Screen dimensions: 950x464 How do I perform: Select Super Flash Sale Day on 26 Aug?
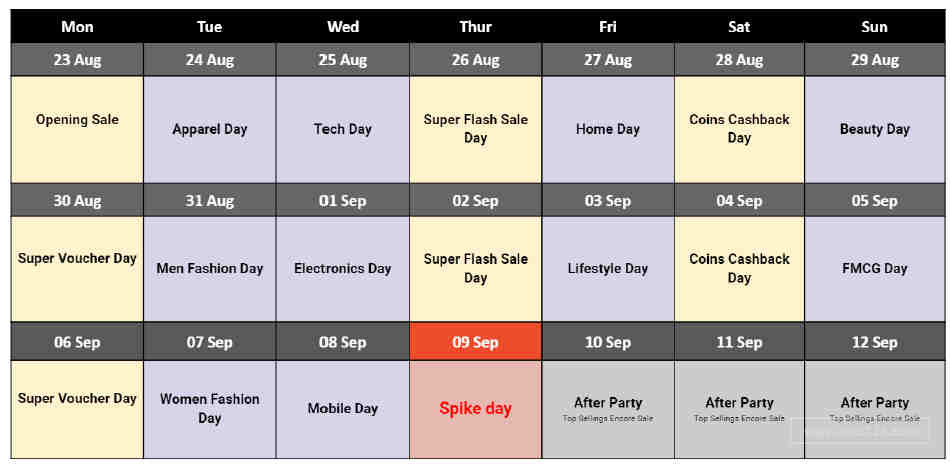pos(476,129)
